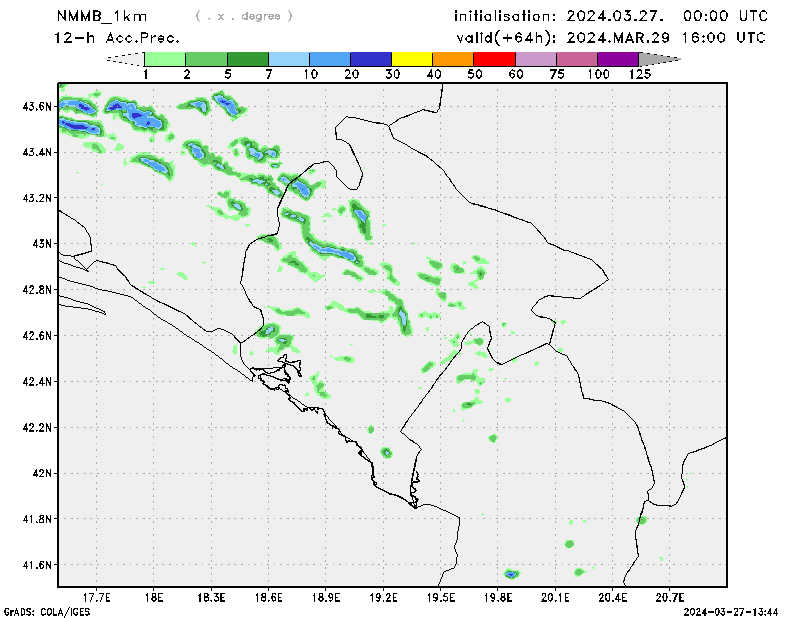Click the 42N latitude label
The width and height of the screenshot is (800, 618).
click(42, 474)
